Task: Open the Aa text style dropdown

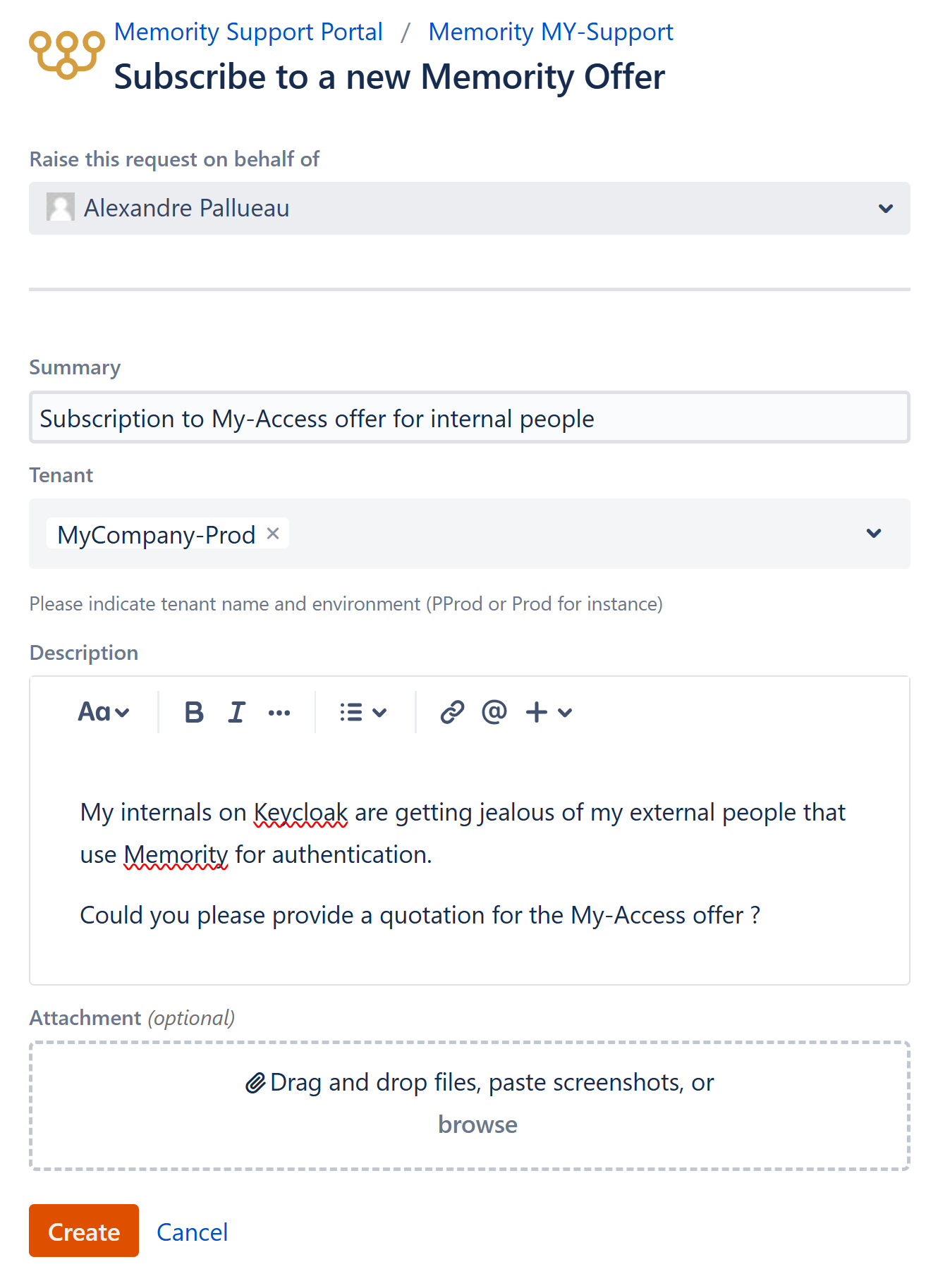Action: click(x=103, y=713)
